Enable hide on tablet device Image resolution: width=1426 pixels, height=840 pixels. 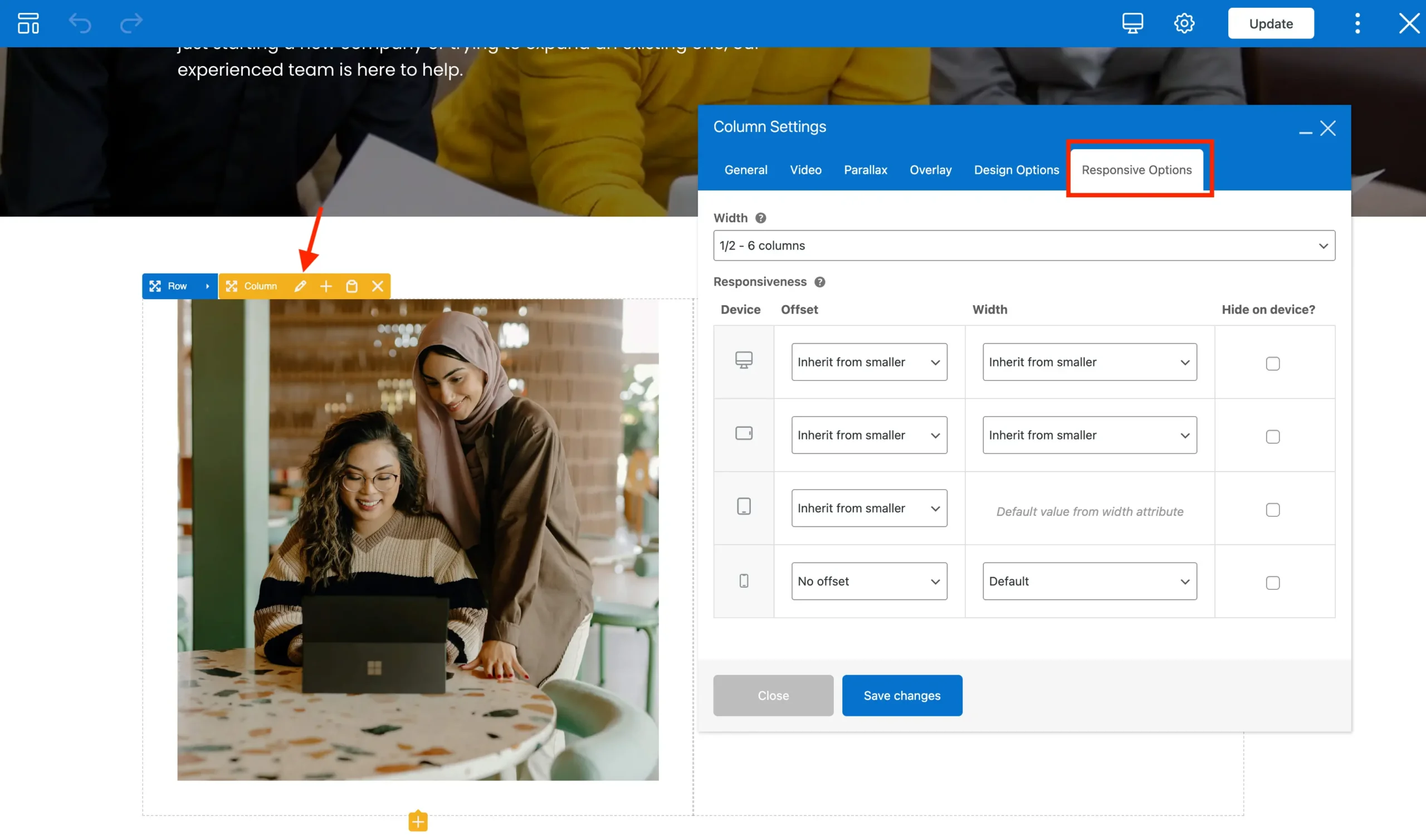[x=1273, y=436]
